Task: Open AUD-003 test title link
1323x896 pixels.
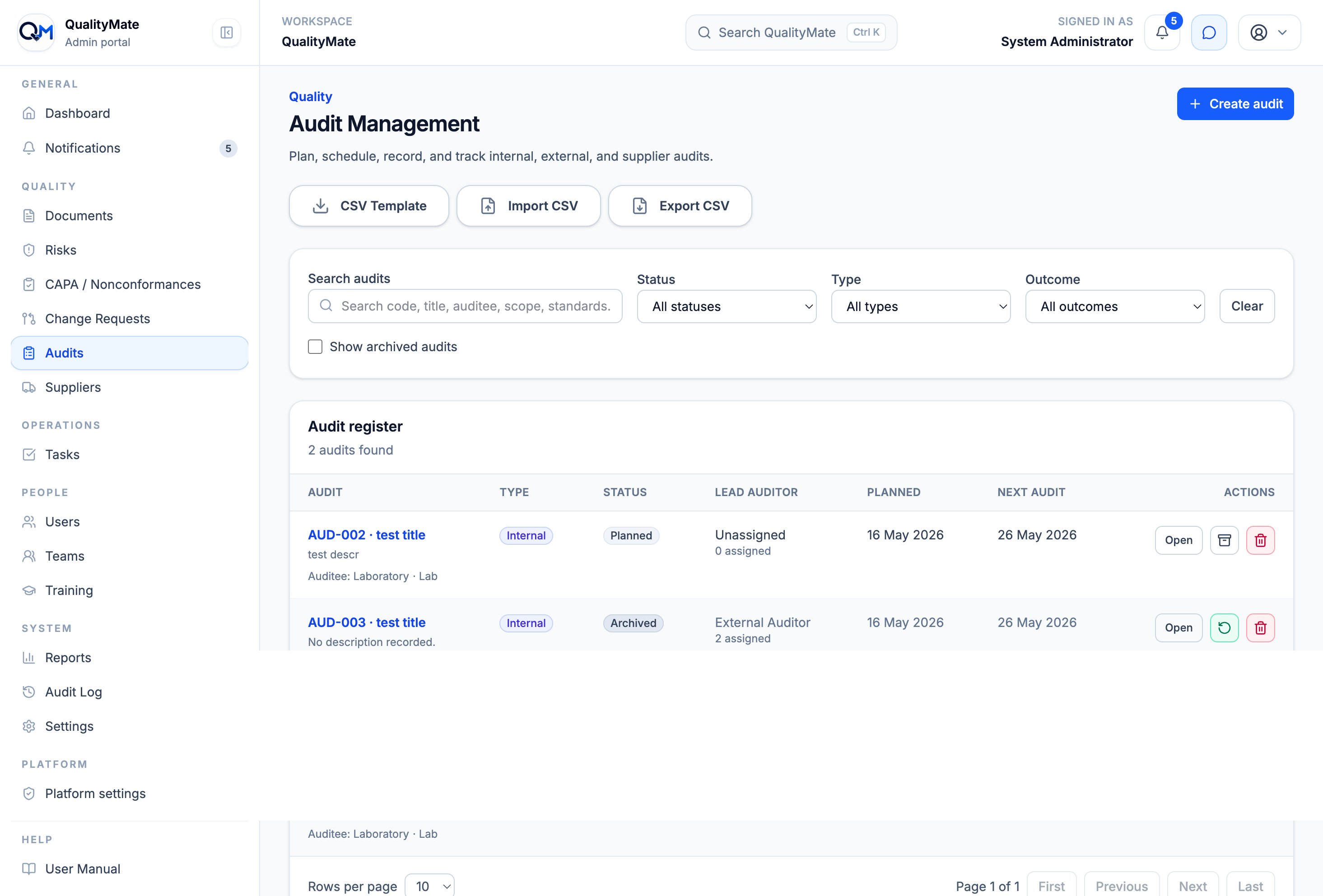Action: (367, 623)
